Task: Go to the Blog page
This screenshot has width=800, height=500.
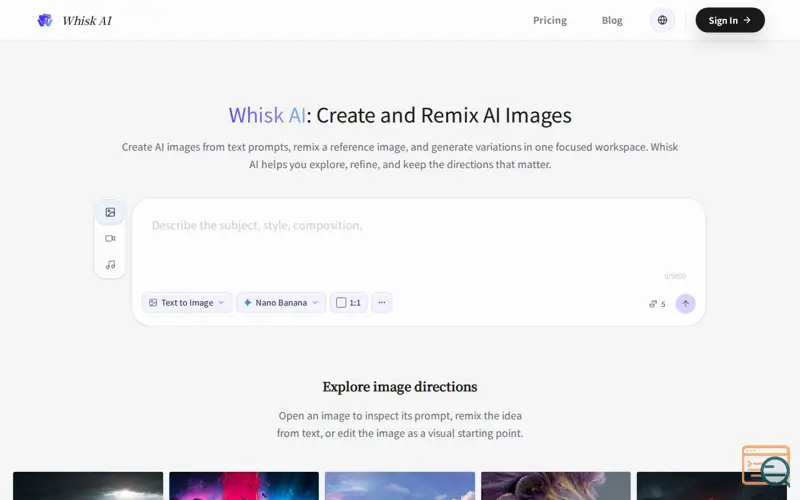Action: (x=612, y=20)
